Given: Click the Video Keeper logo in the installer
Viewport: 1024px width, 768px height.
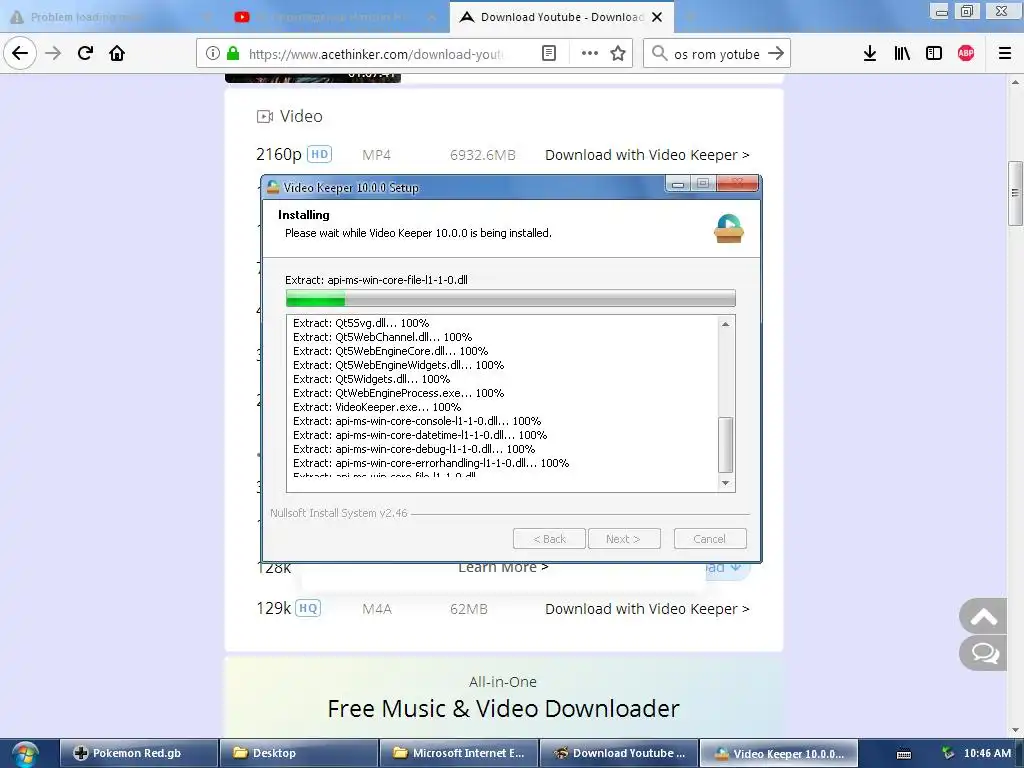Looking at the screenshot, I should (x=729, y=229).
